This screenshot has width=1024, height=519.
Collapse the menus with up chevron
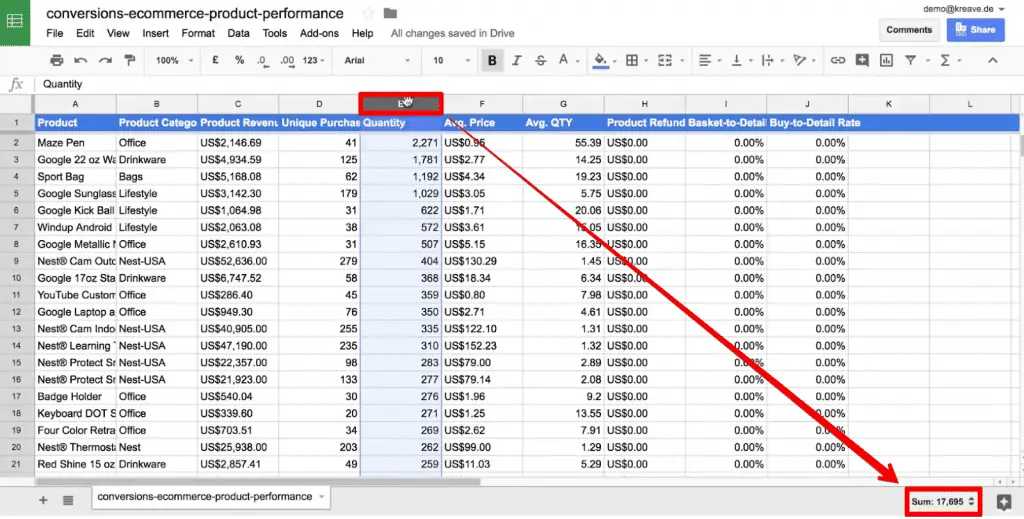click(x=993, y=60)
